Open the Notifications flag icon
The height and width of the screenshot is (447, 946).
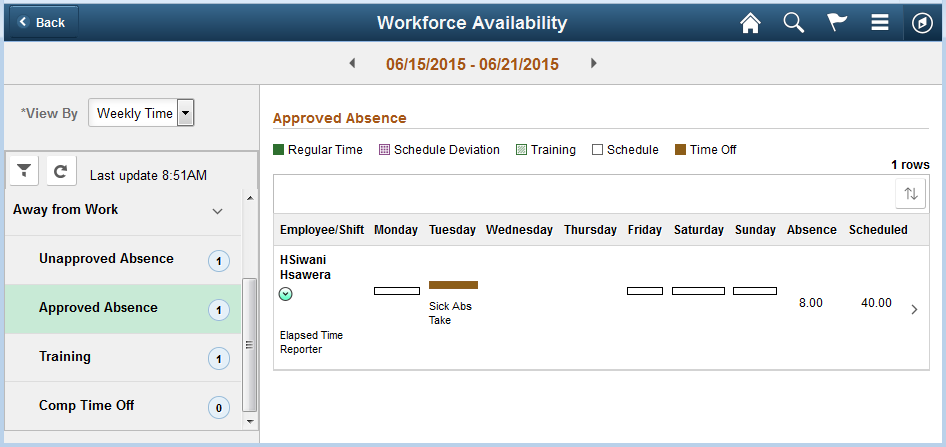pos(836,23)
